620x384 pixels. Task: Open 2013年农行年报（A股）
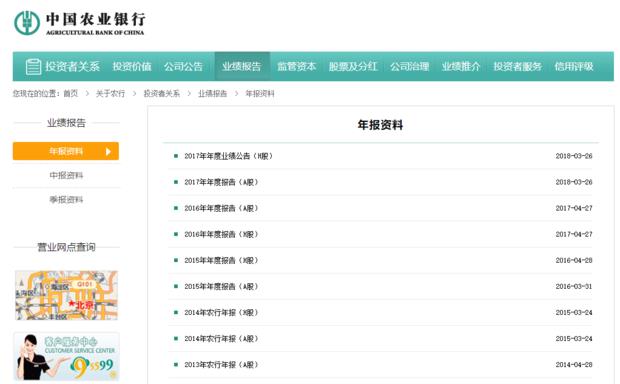click(x=221, y=365)
